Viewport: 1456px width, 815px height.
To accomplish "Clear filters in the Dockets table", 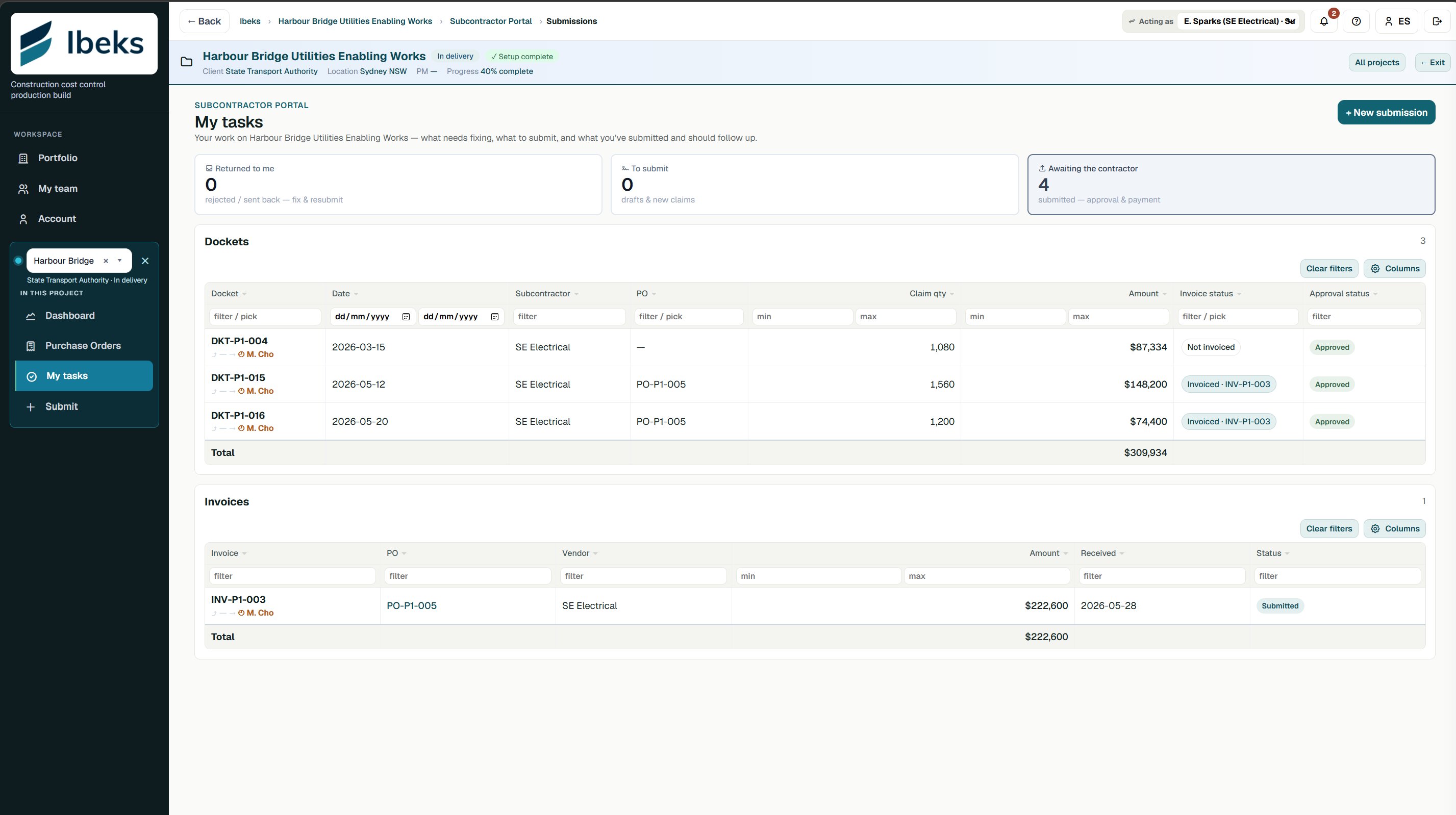I will [1329, 268].
